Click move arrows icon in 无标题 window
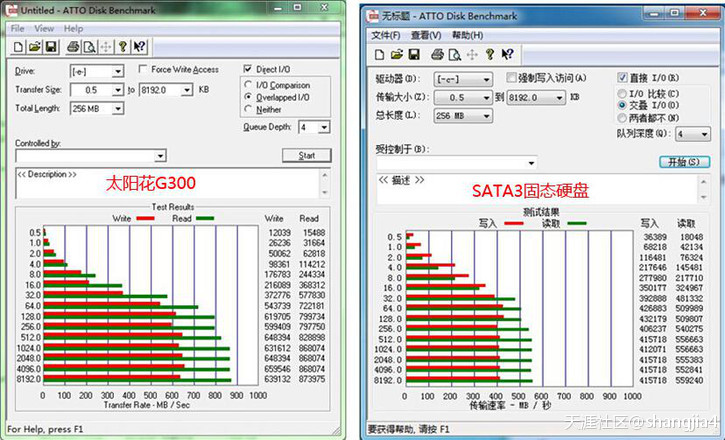 (472, 55)
